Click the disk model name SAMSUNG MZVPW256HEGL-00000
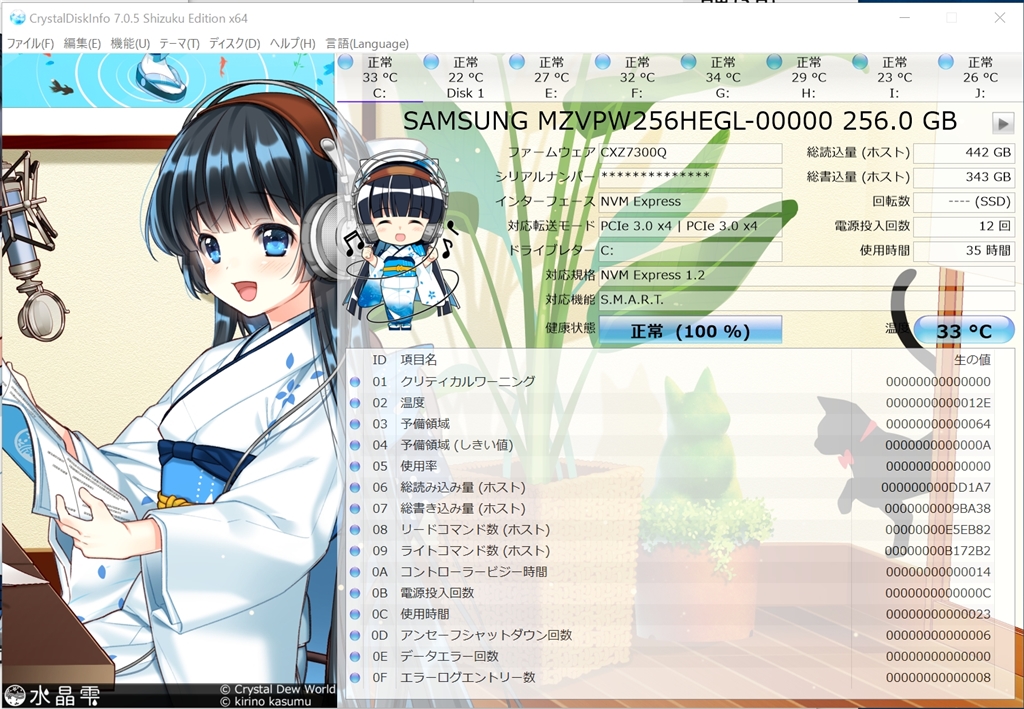Screen dimensions: 1024x709 (x=617, y=121)
